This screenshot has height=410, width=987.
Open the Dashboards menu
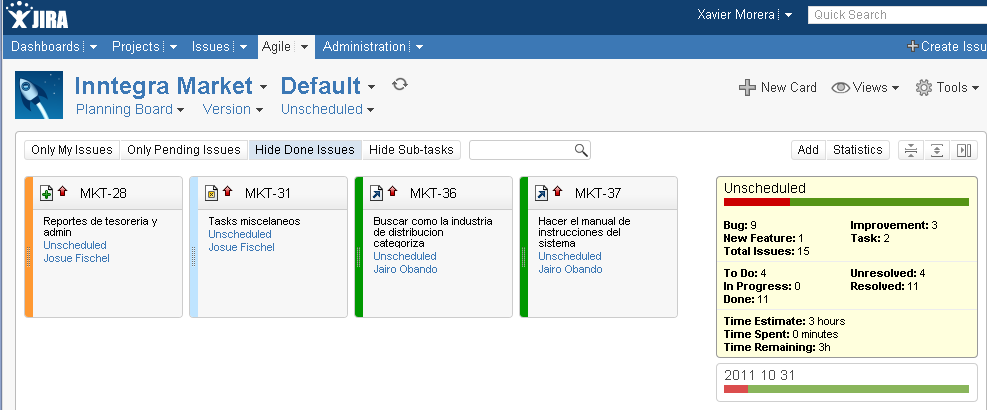click(x=45, y=47)
